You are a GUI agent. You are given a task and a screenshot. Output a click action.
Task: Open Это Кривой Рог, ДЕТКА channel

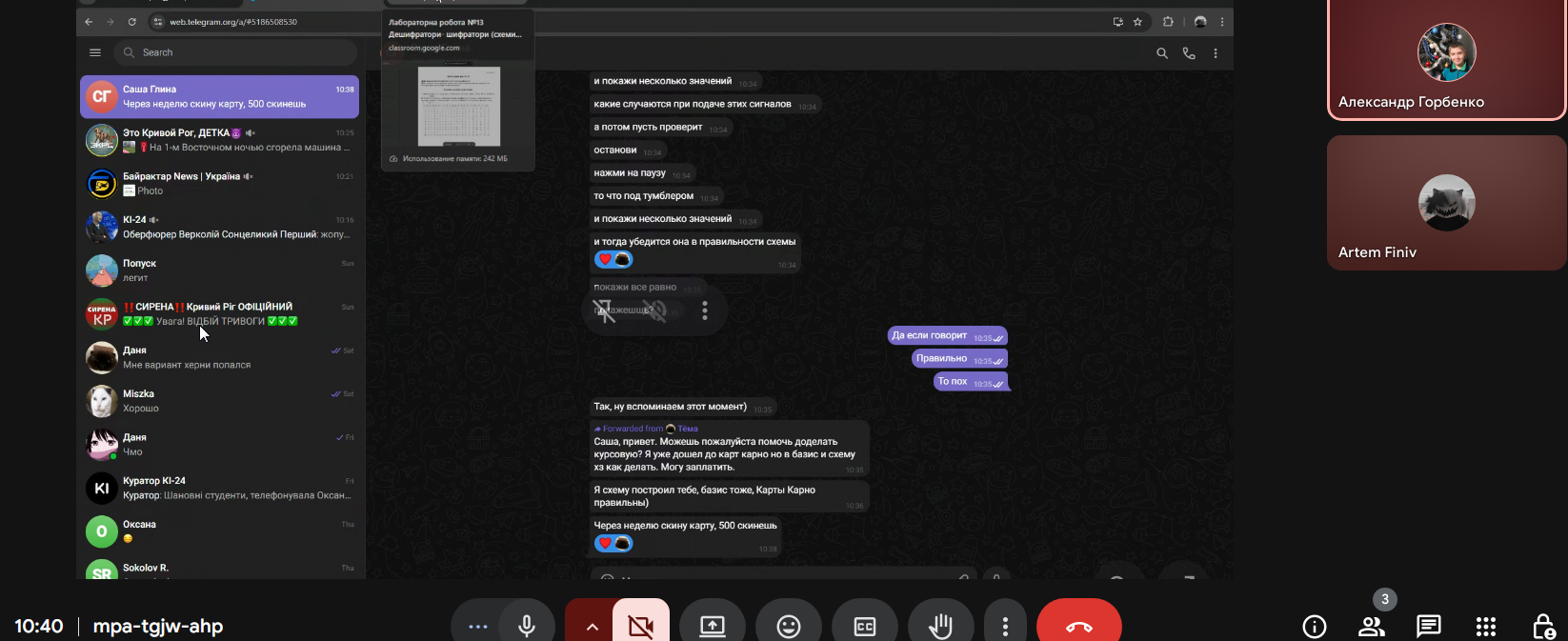pos(220,140)
